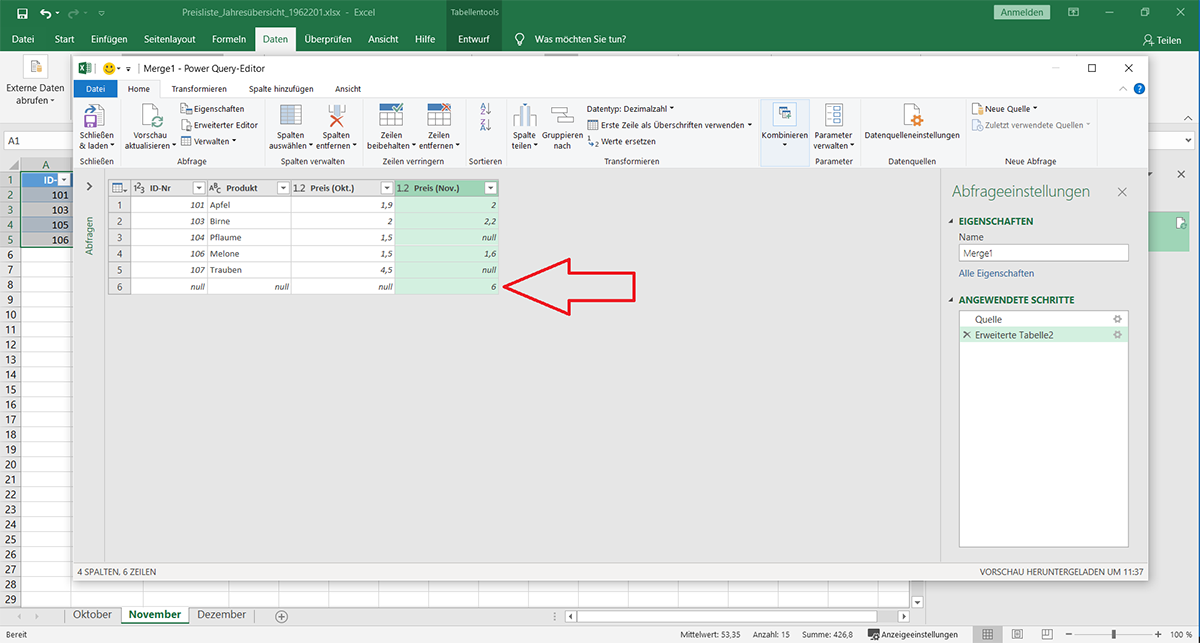This screenshot has height=643, width=1200.
Task: Select the Quelle applied step
Action: point(1043,319)
